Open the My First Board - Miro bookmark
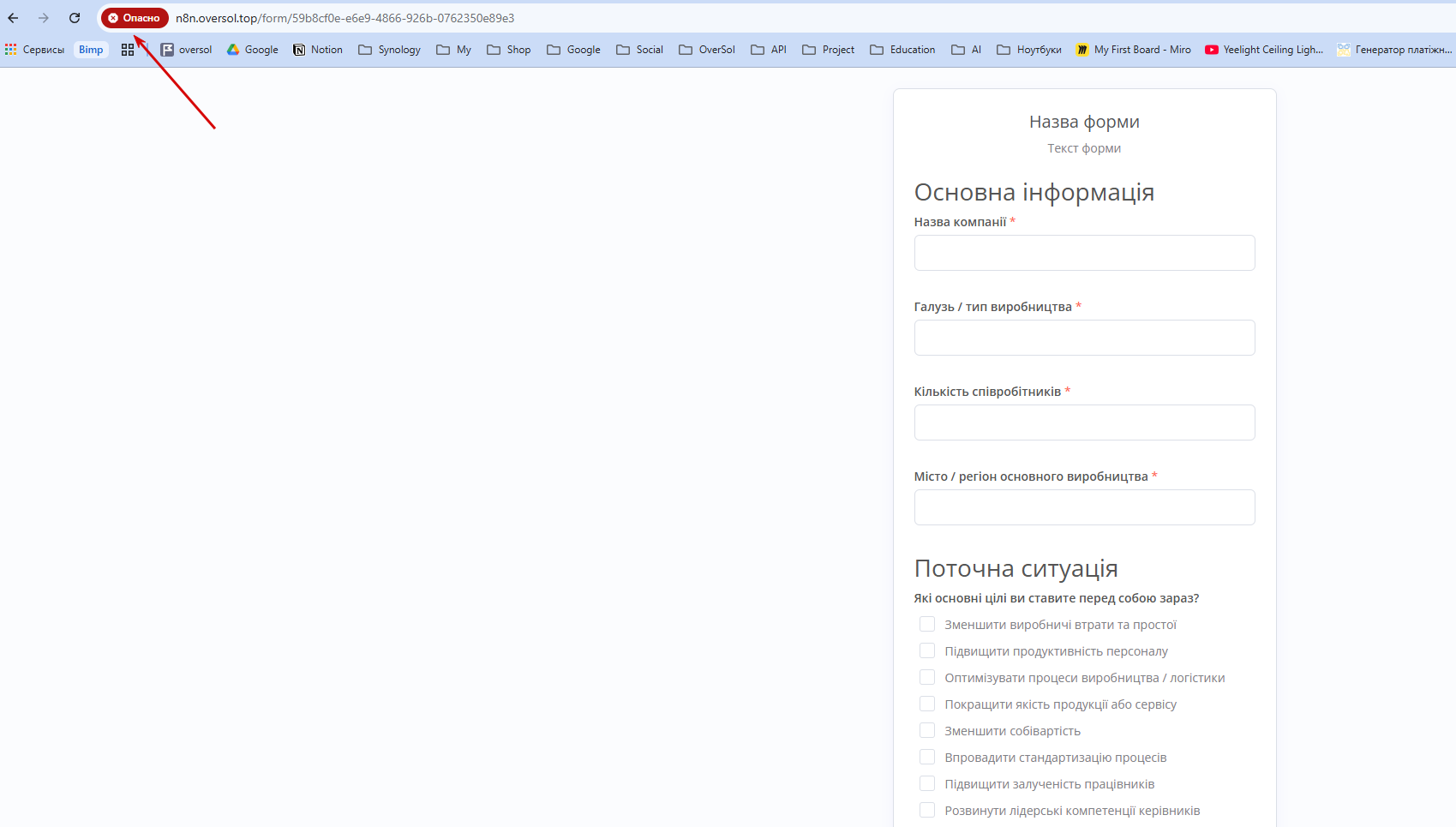The height and width of the screenshot is (827, 1456). click(x=1134, y=50)
